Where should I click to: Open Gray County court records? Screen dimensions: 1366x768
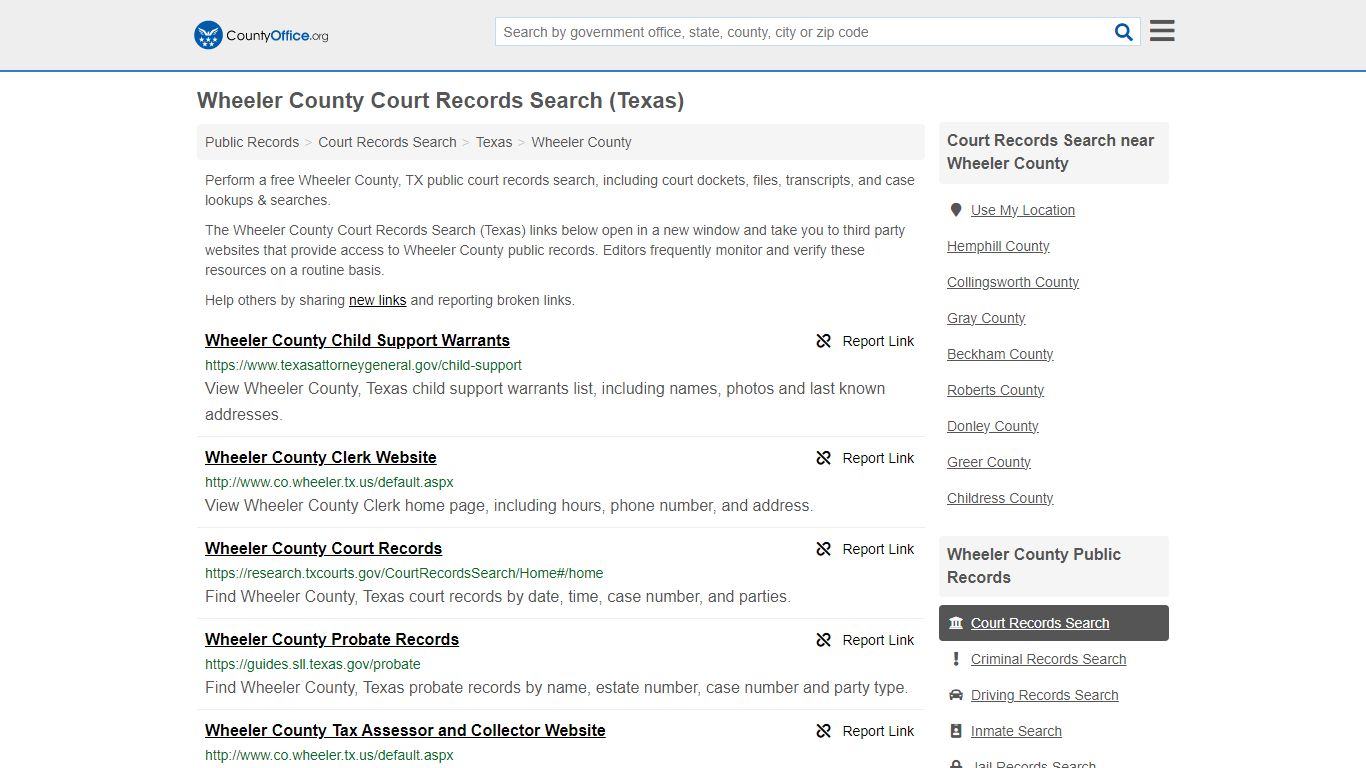986,318
